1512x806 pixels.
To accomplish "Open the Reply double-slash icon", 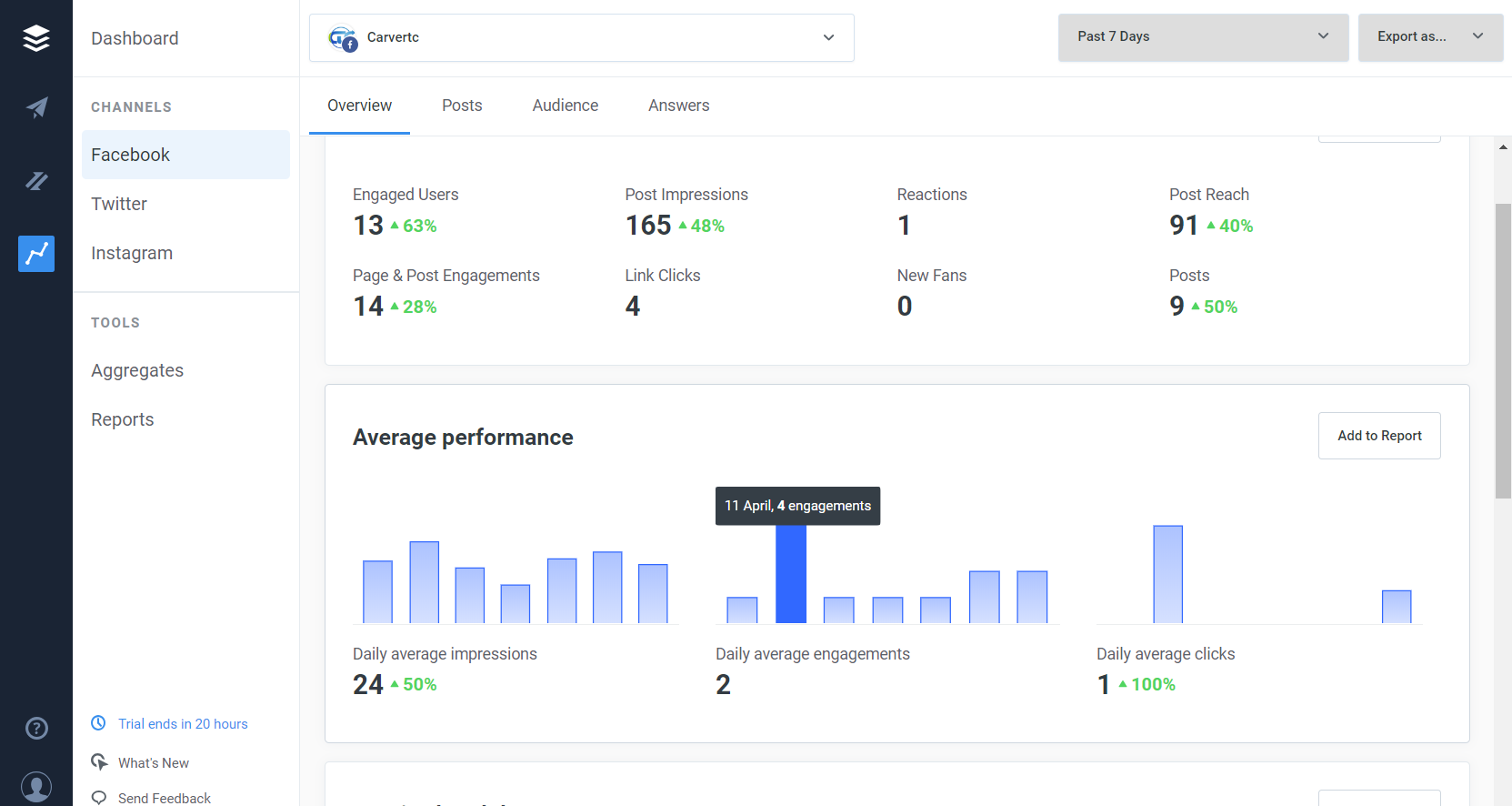I will pos(36,181).
